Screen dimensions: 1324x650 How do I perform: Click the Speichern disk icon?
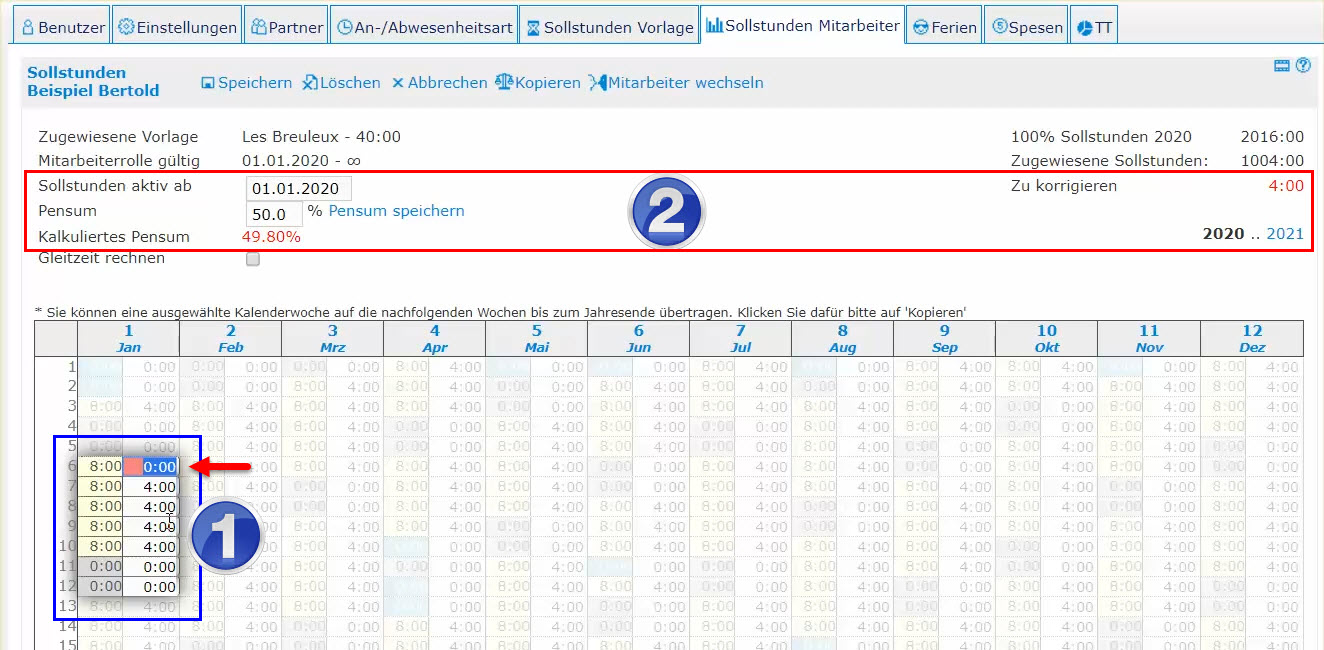pos(208,83)
